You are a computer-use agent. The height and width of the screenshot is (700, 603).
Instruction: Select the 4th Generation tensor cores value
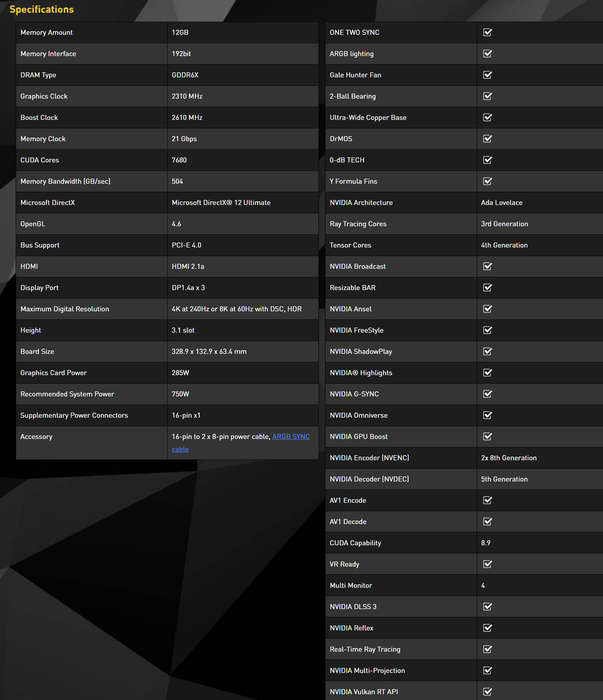click(504, 245)
